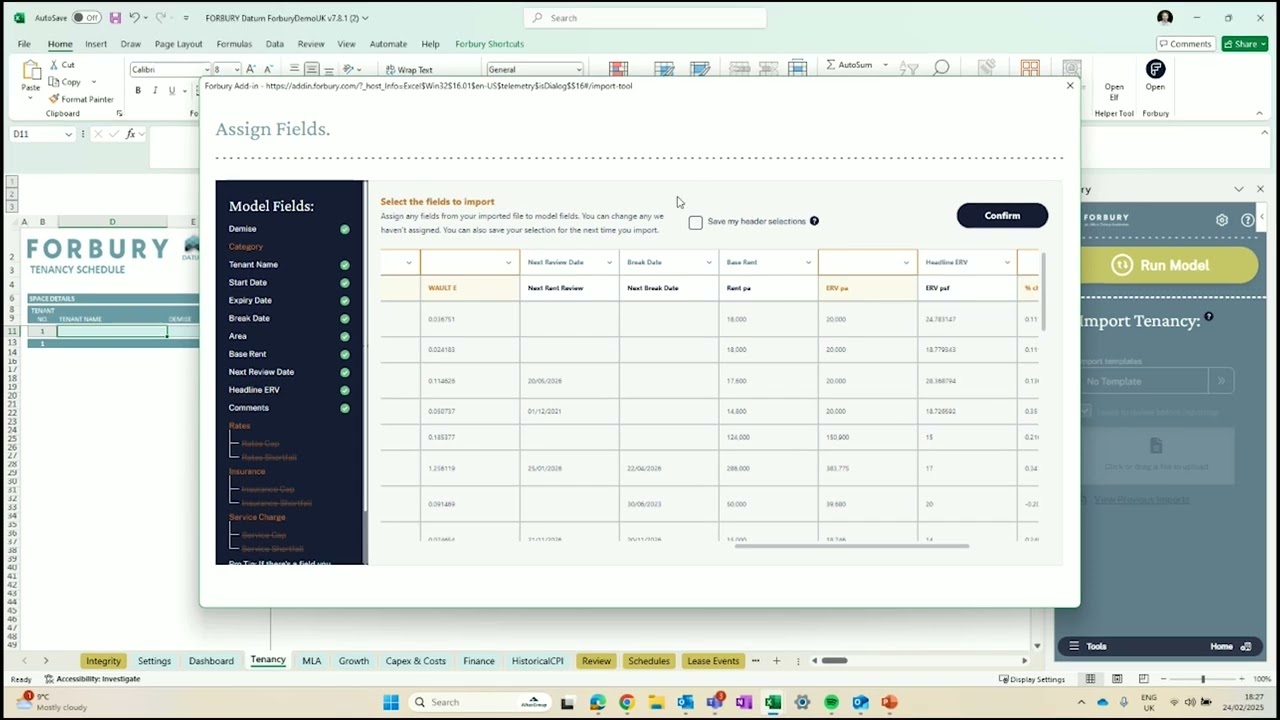The image size is (1280, 720).
Task: Click the Open Forbury round logo icon
Action: 1155,69
